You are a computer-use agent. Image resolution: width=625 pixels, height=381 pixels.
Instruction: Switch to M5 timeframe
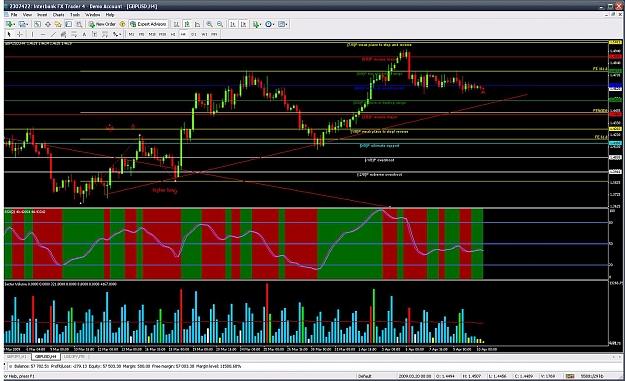pyautogui.click(x=141, y=34)
